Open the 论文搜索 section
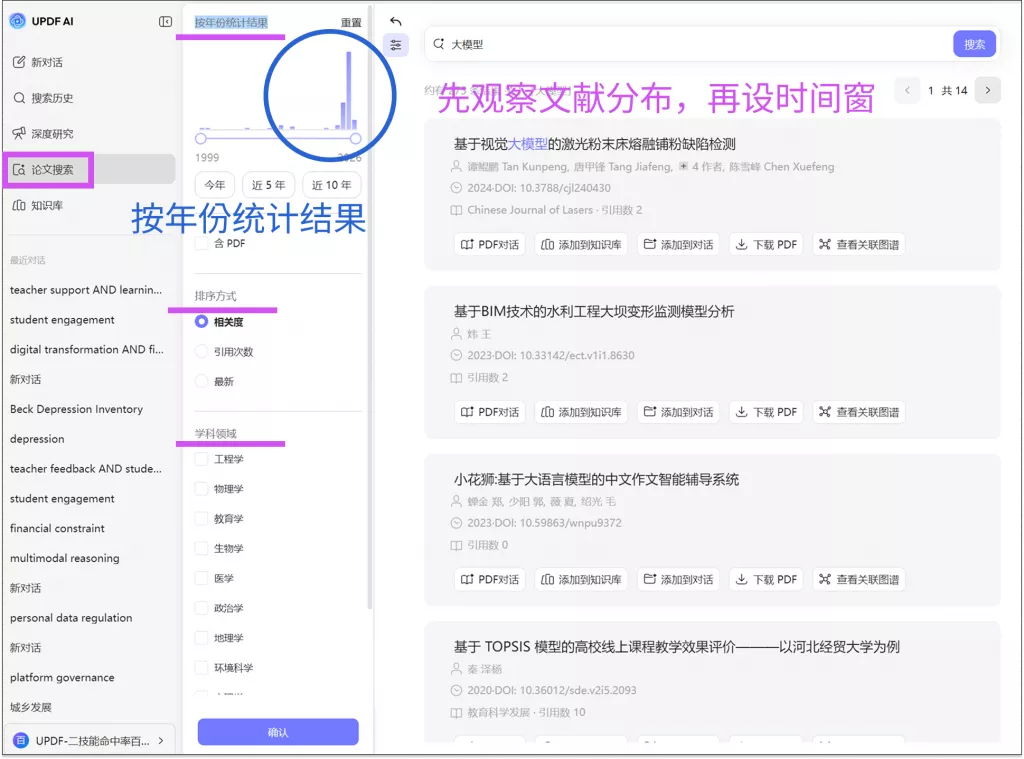Viewport: 1024px width, 759px height. click(x=62, y=170)
